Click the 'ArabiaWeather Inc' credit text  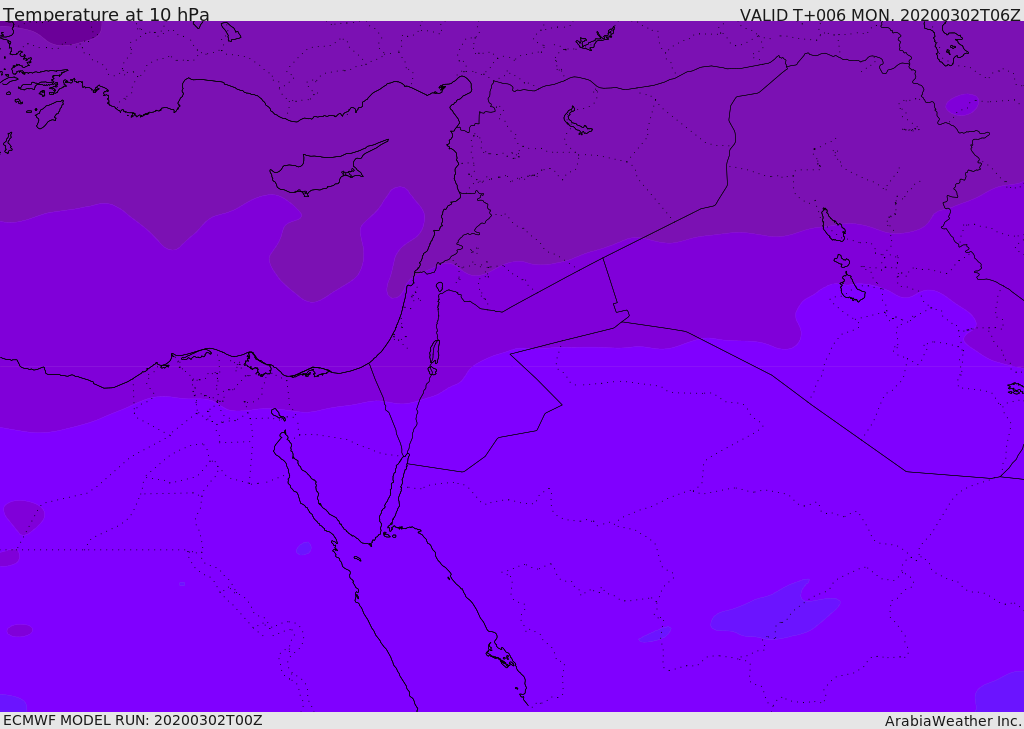952,721
